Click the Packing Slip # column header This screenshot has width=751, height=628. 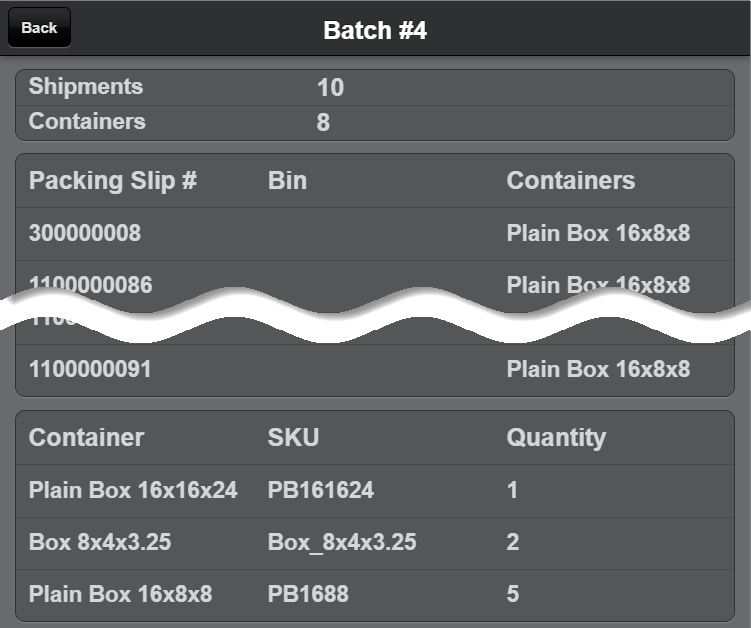tap(113, 181)
